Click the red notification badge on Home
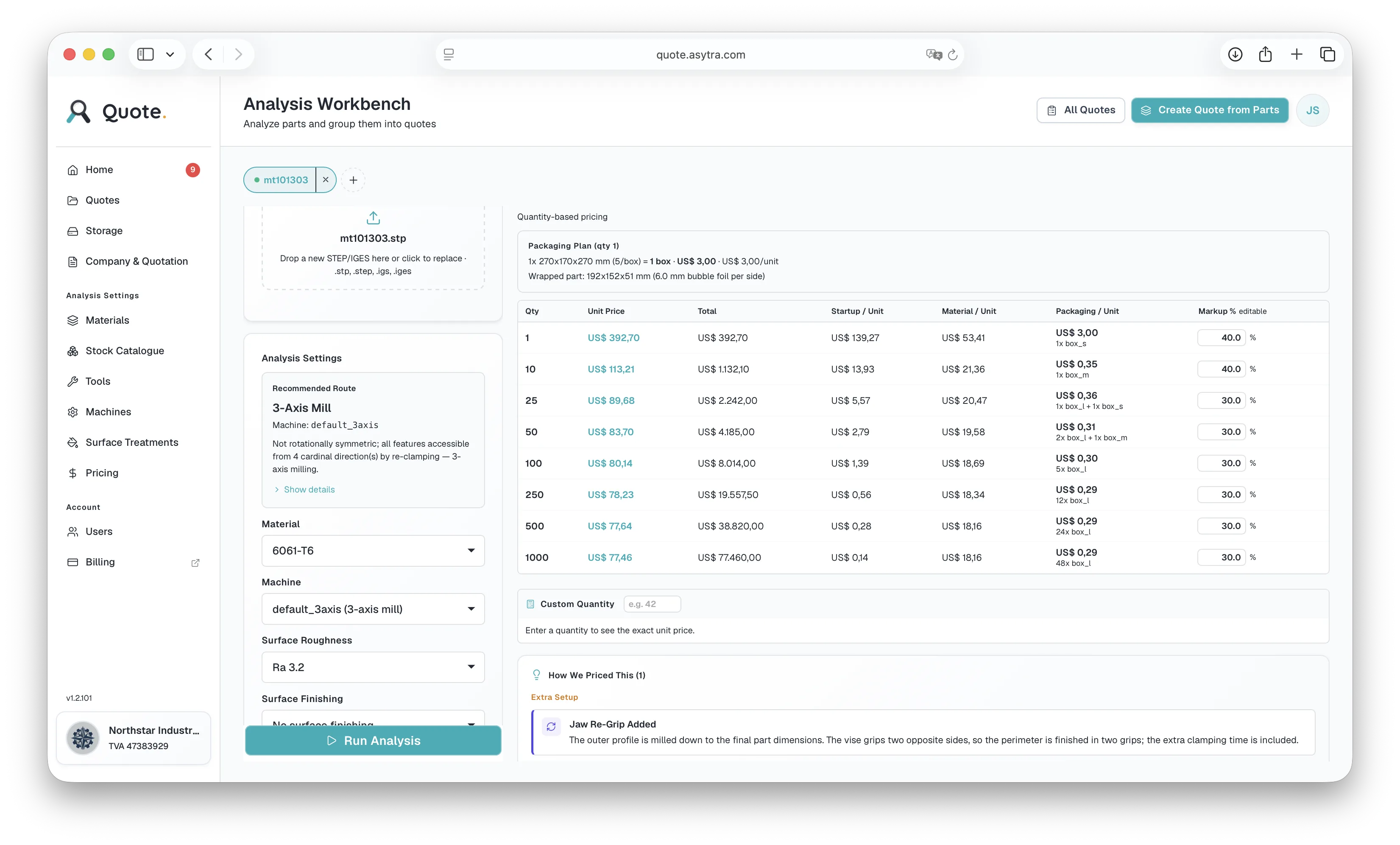This screenshot has width=1400, height=845. coord(192,169)
